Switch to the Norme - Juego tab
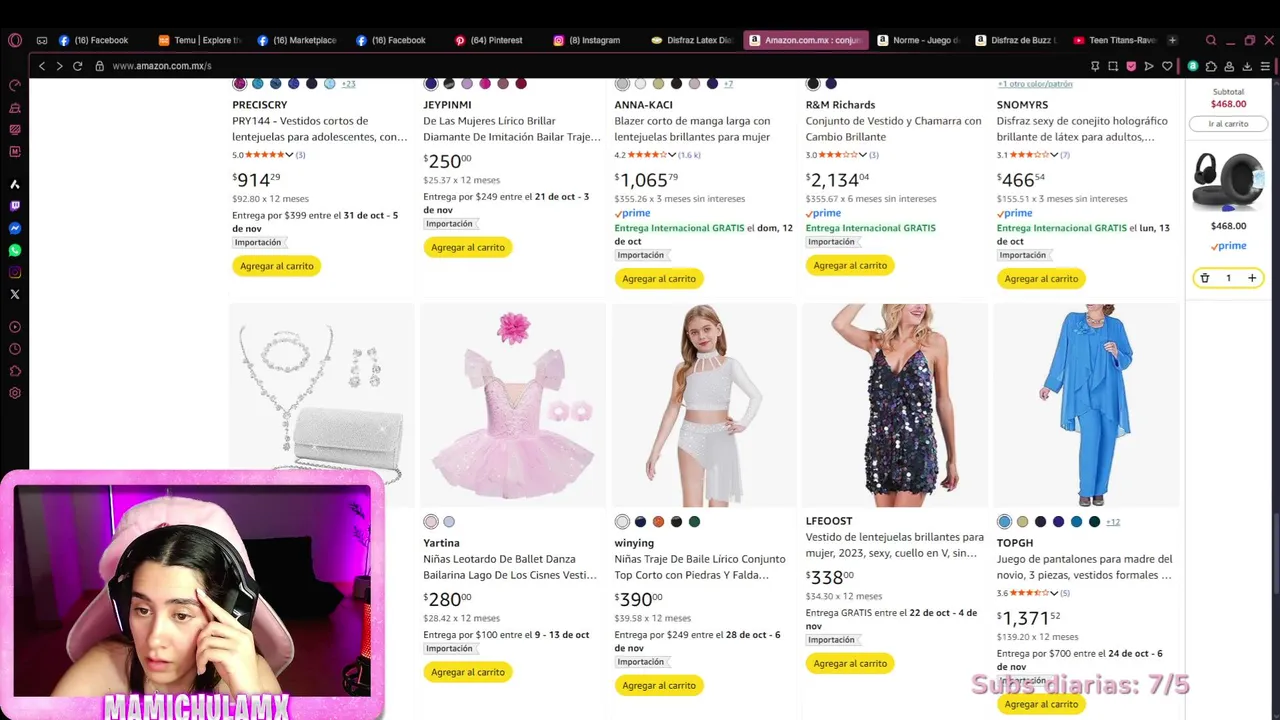Screen dimensions: 1280x720 pos(917,40)
